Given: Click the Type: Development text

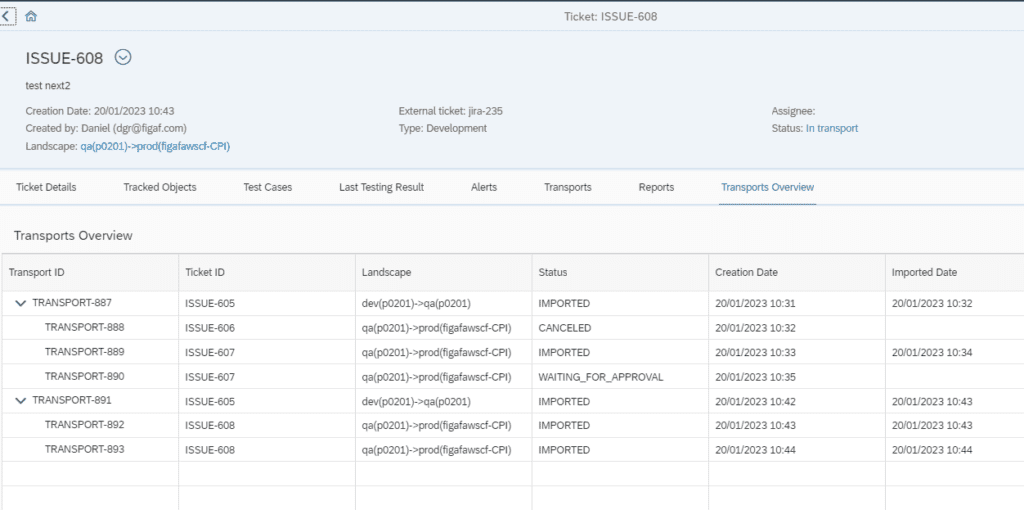Looking at the screenshot, I should [443, 129].
